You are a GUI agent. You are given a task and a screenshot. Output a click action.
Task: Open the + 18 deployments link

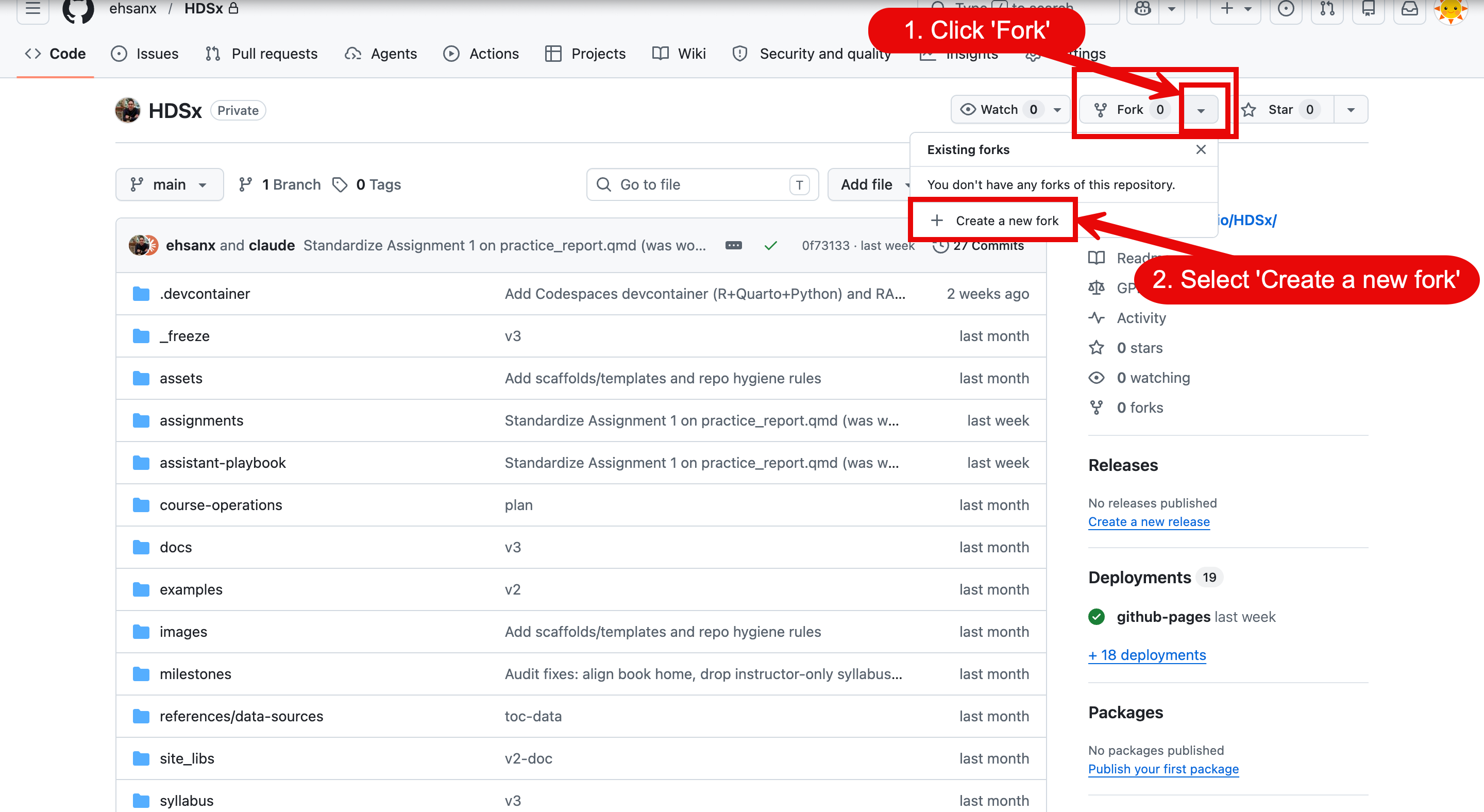pos(1147,655)
